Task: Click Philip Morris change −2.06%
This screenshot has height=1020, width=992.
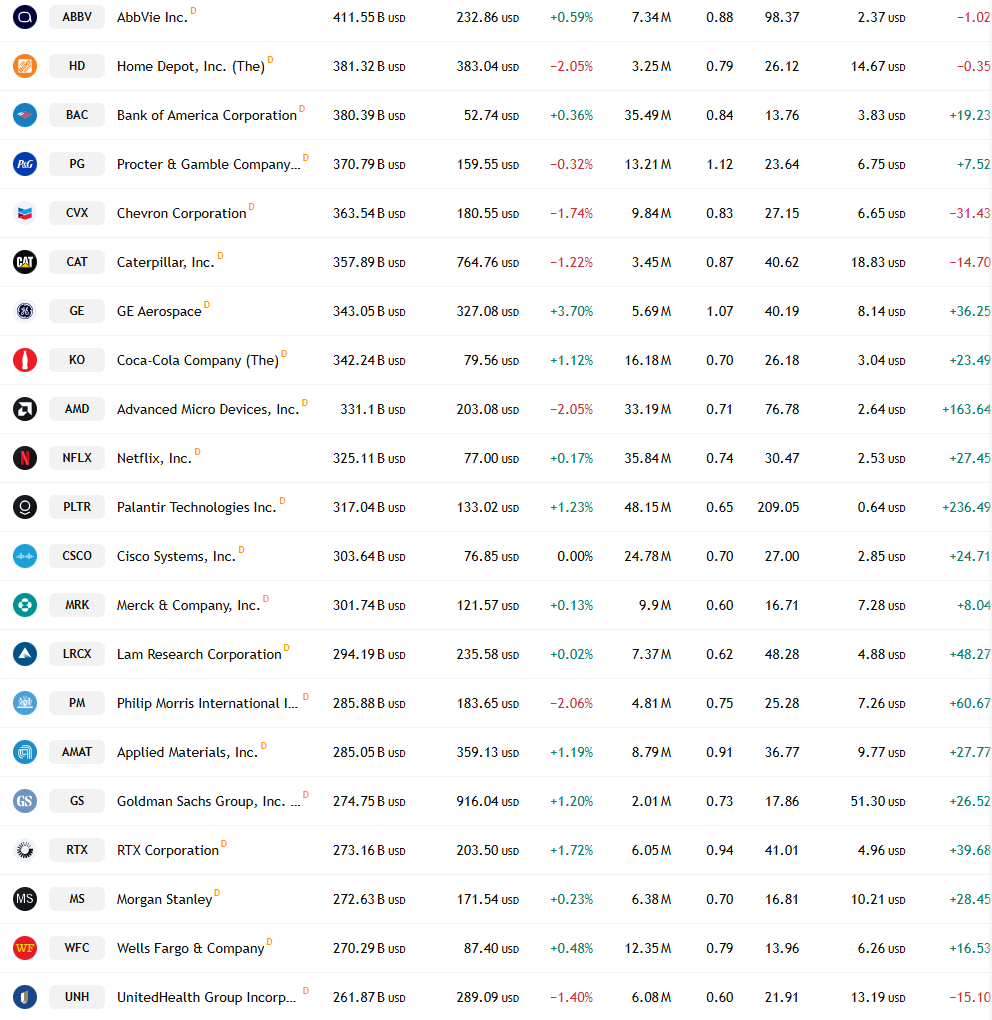Action: [571, 704]
